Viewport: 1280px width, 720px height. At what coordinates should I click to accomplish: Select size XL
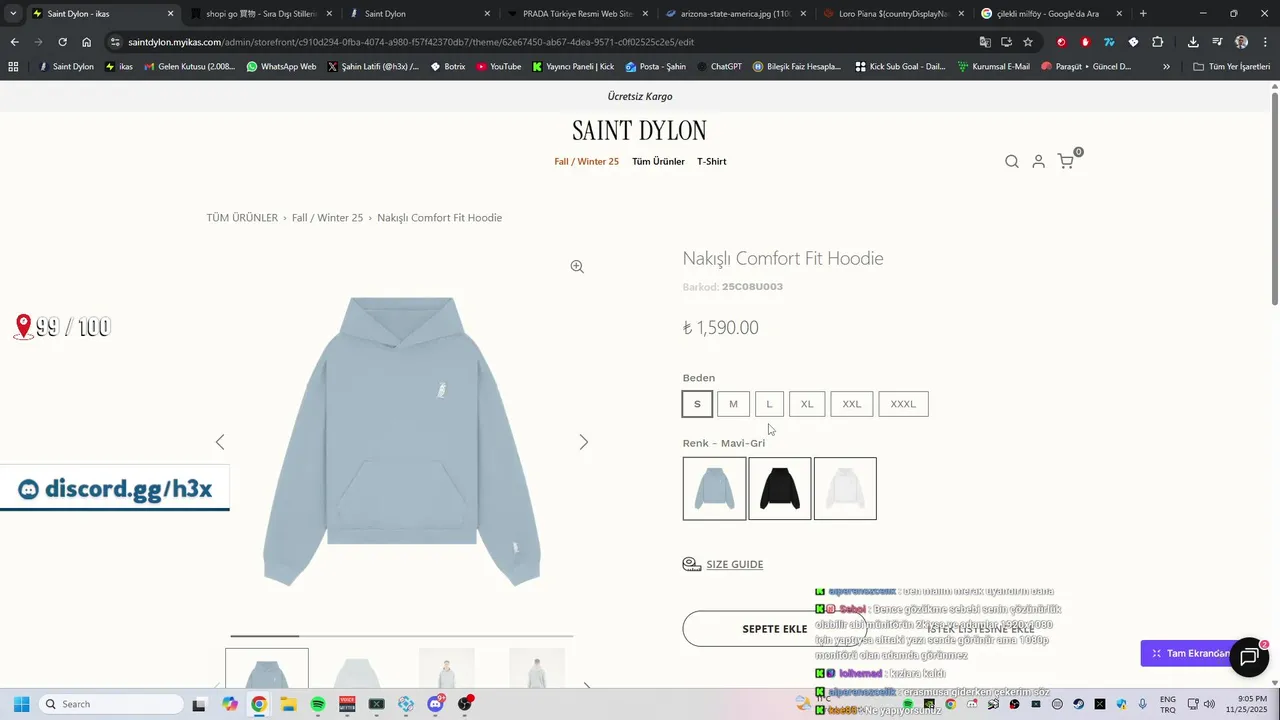click(x=807, y=404)
